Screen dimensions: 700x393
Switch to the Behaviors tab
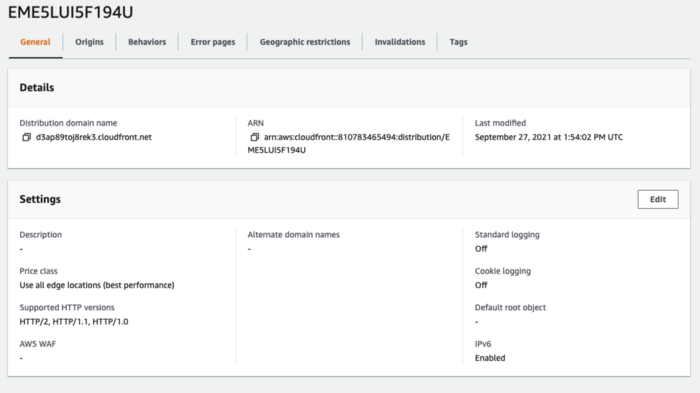click(x=147, y=42)
